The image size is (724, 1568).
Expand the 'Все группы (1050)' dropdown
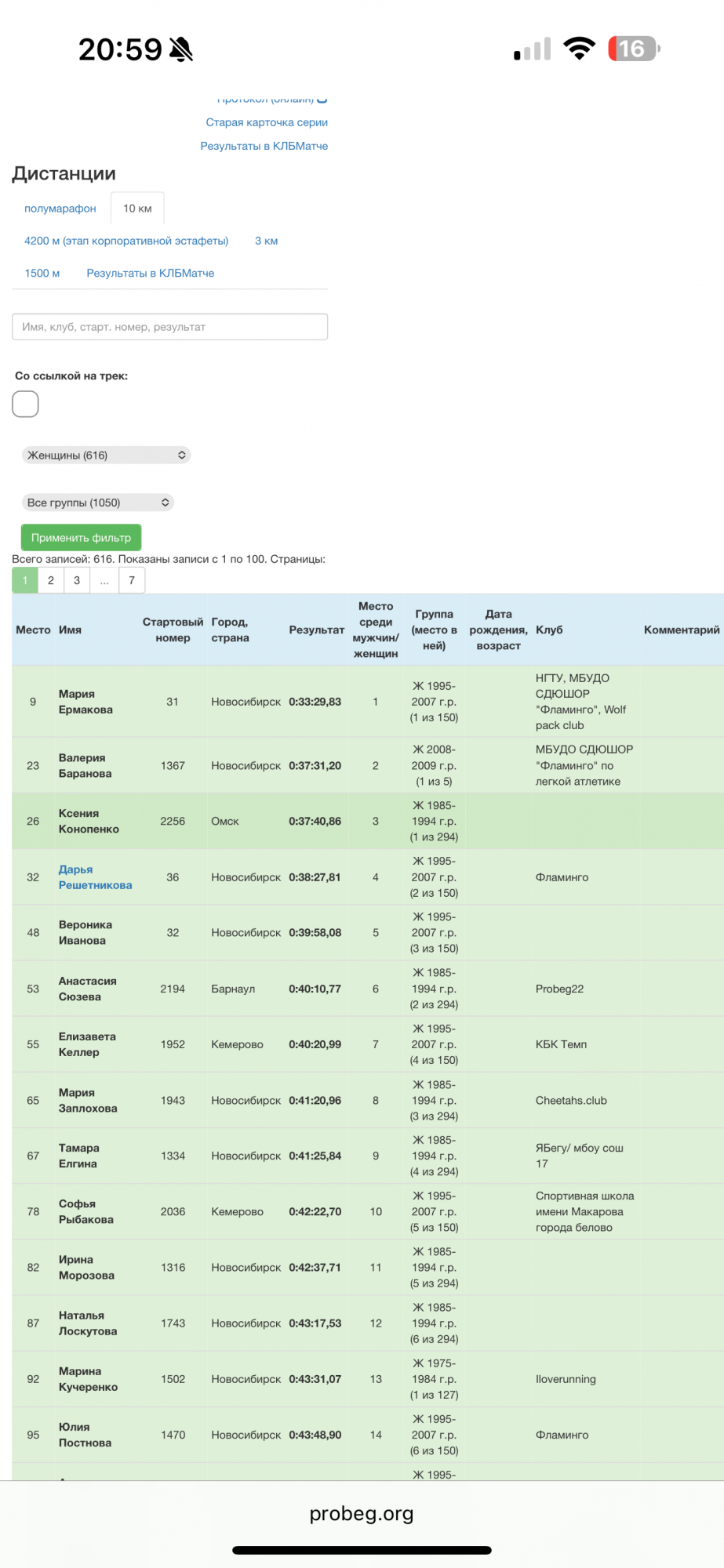click(97, 503)
